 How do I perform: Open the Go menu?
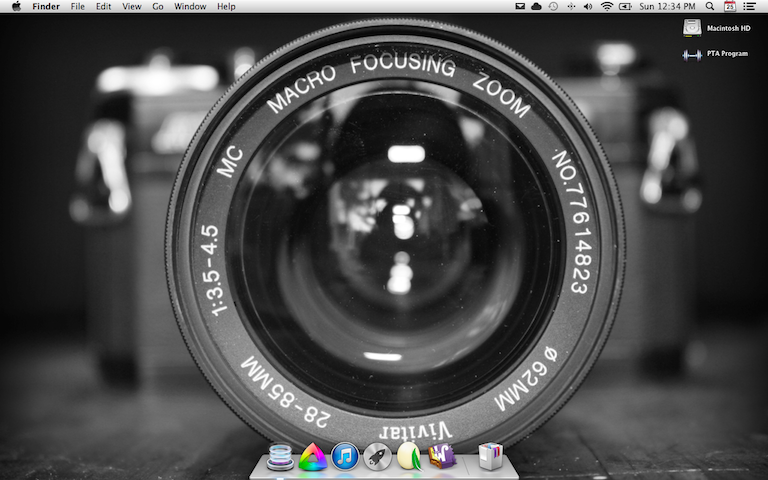[158, 6]
